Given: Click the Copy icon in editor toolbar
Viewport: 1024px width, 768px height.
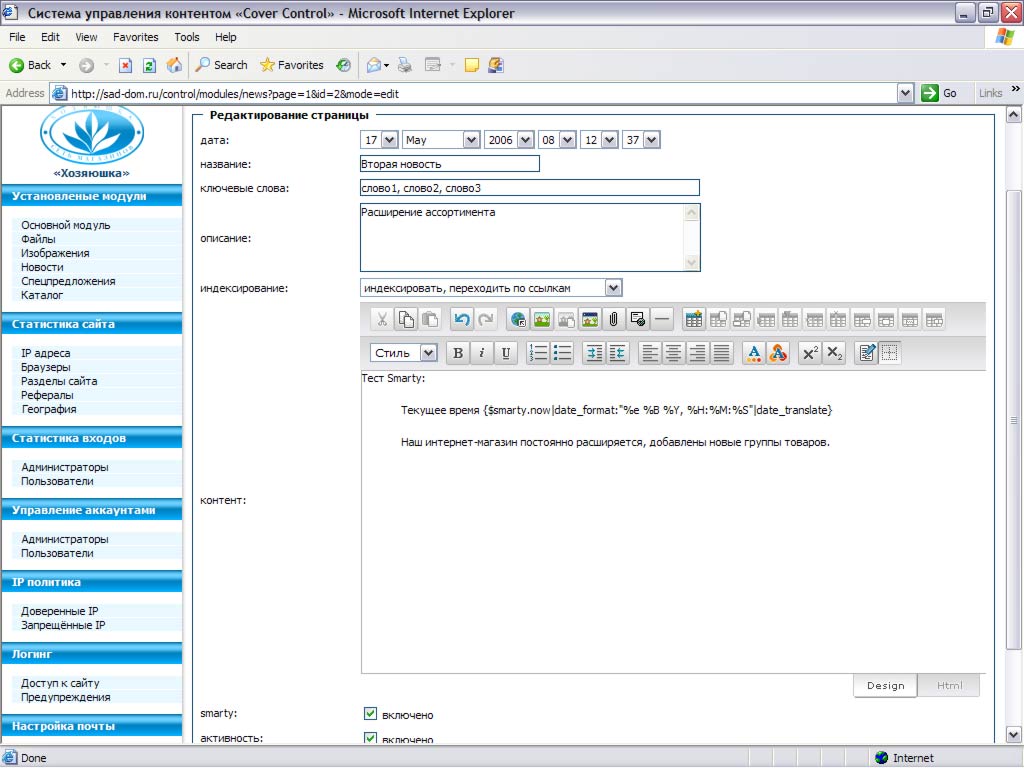Looking at the screenshot, I should click(406, 320).
